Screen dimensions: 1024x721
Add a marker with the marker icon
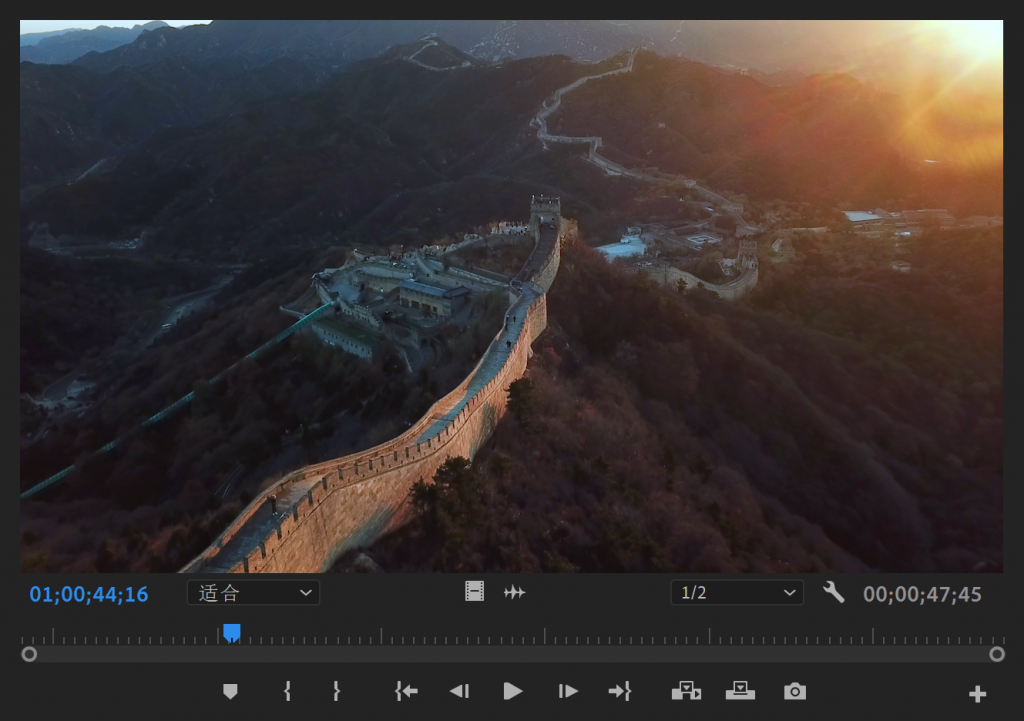point(230,691)
